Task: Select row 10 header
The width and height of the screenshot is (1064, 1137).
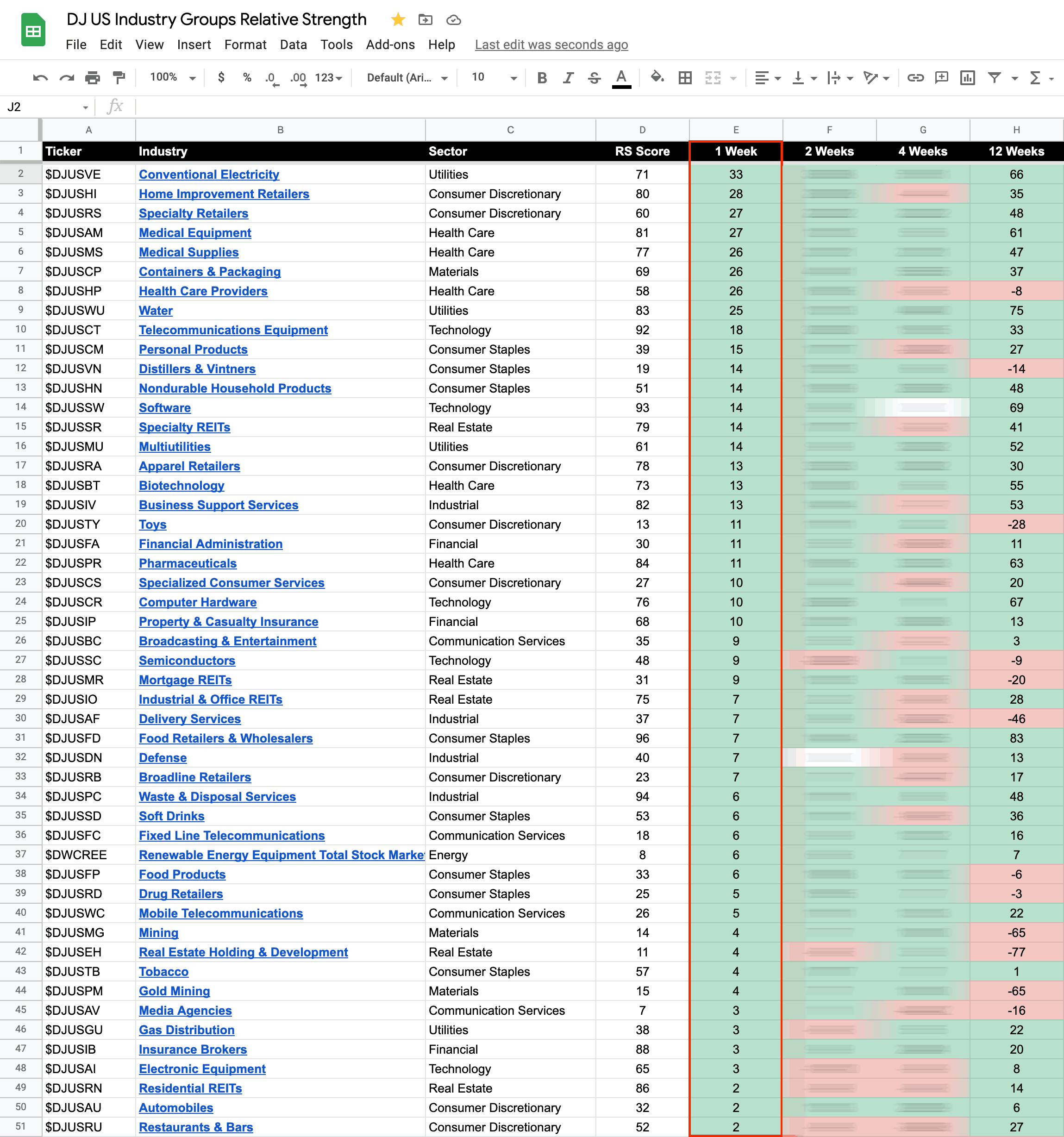Action: [x=20, y=330]
